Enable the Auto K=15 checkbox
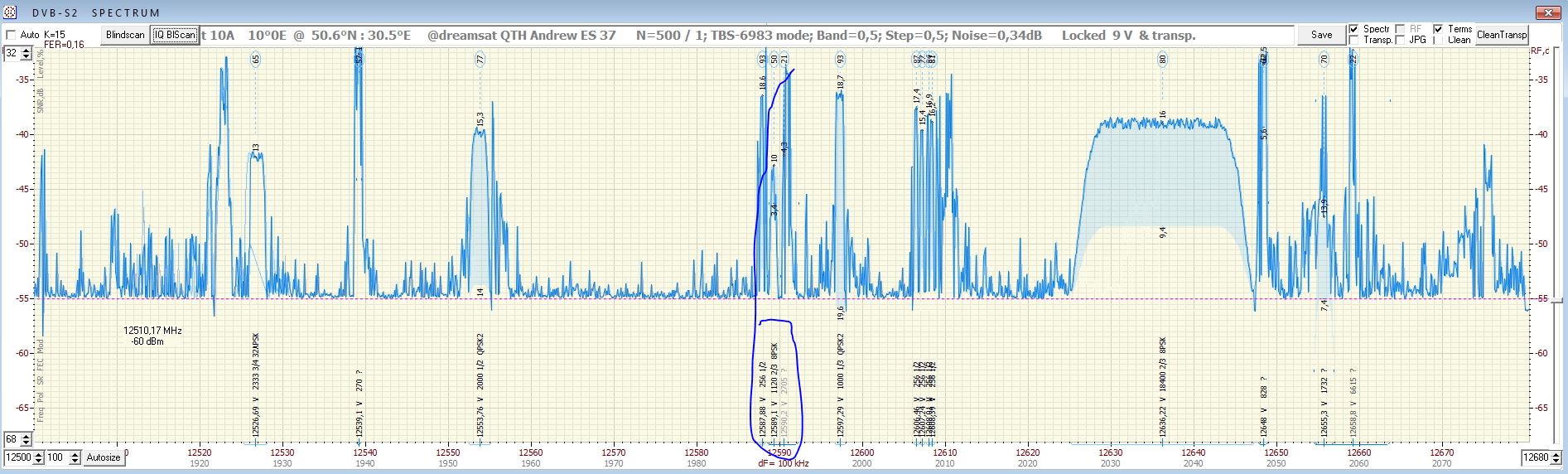Viewport: 1568px width, 474px height. (11, 35)
